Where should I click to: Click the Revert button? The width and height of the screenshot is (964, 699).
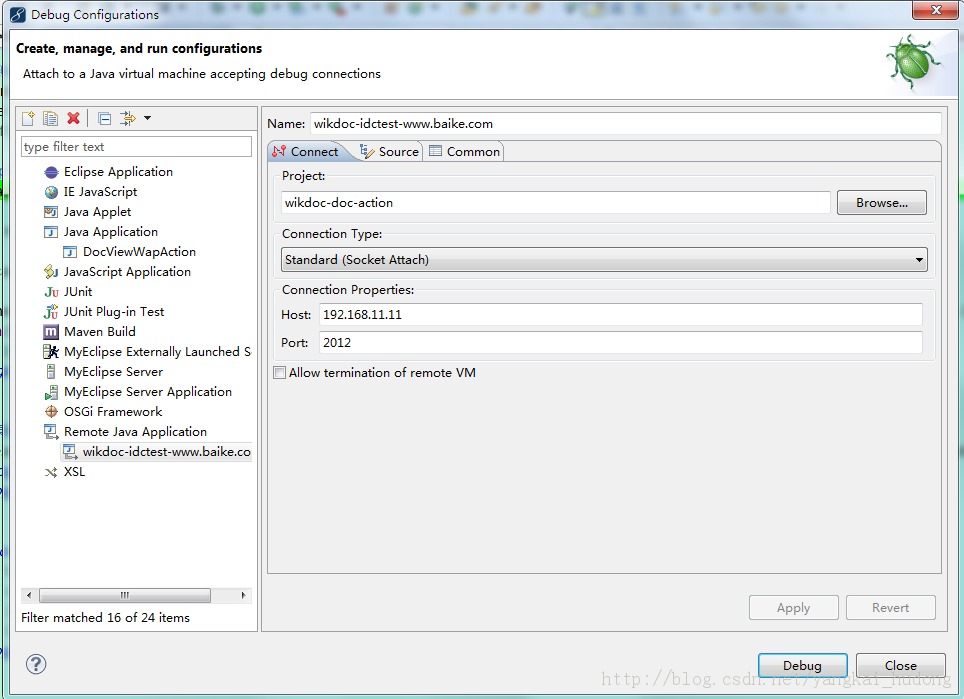tap(890, 607)
